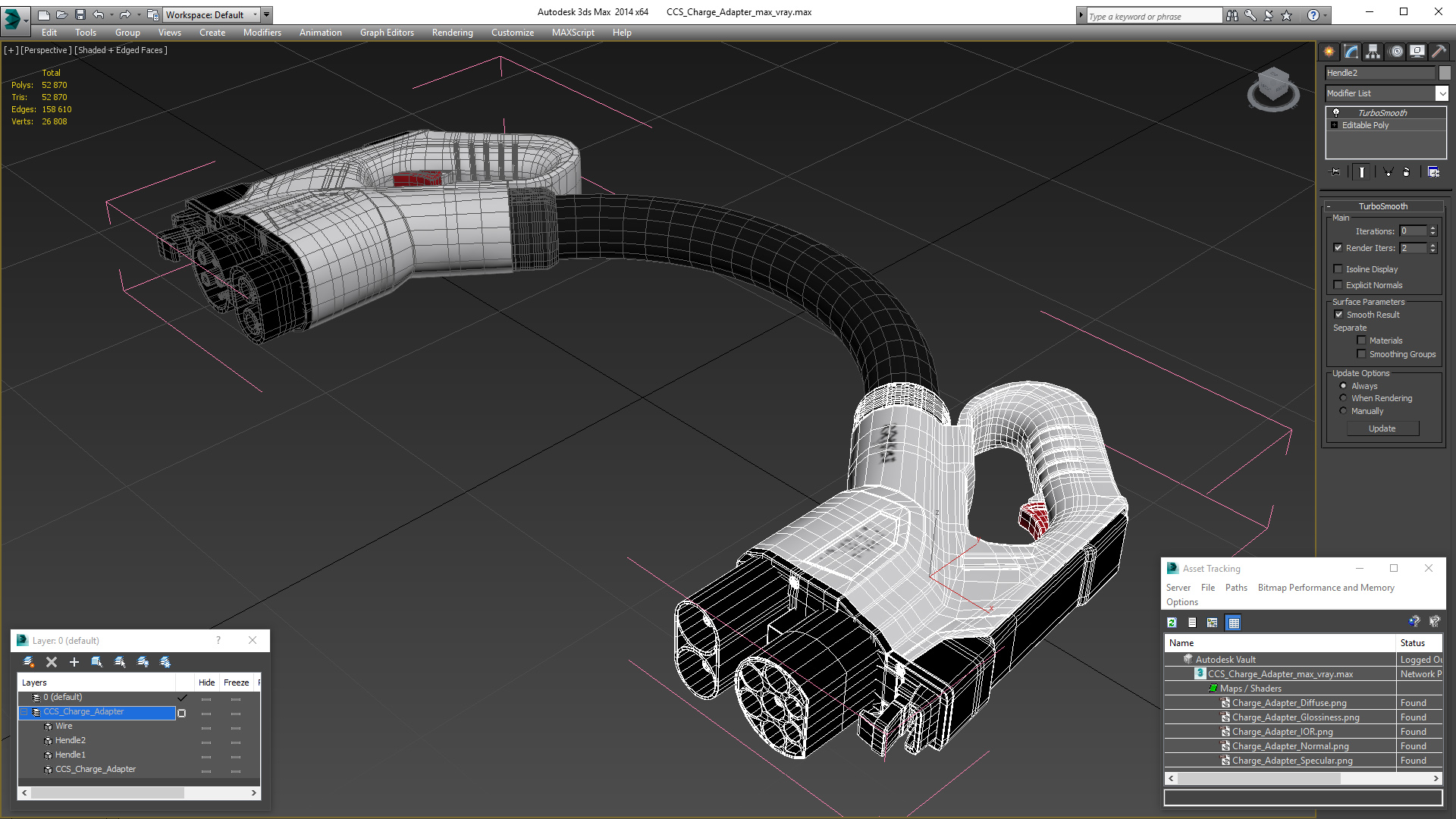Toggle Smooth Result checkbox in TurboSmooth
Viewport: 1456px width, 819px height.
click(1338, 314)
